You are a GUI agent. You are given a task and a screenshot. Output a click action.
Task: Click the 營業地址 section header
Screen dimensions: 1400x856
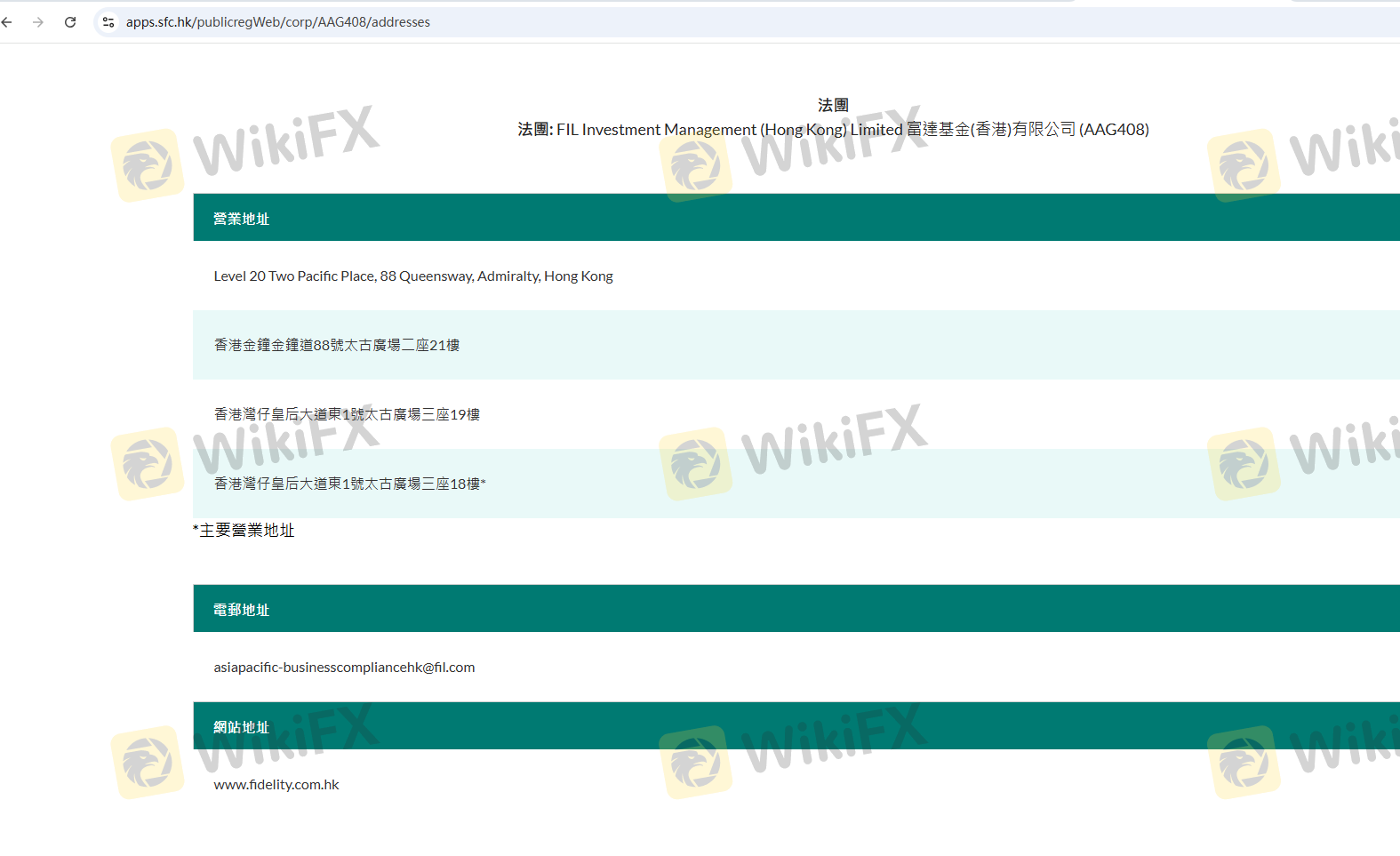click(x=241, y=219)
